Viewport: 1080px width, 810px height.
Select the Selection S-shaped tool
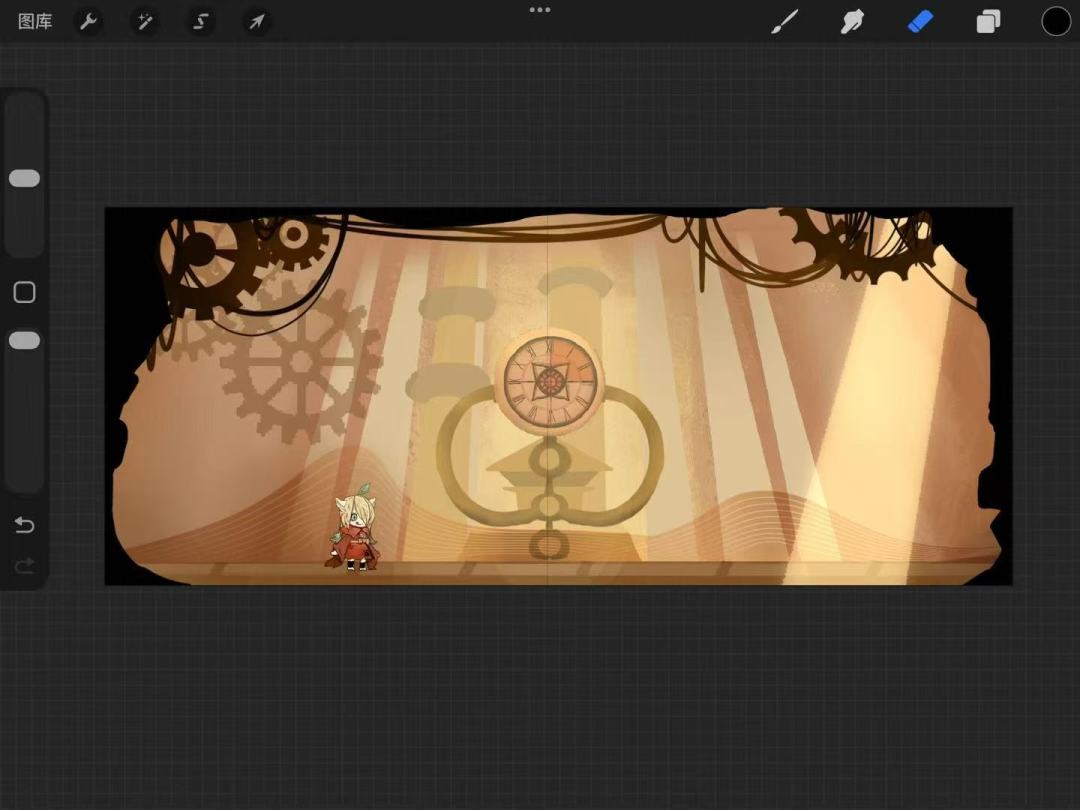pos(200,21)
